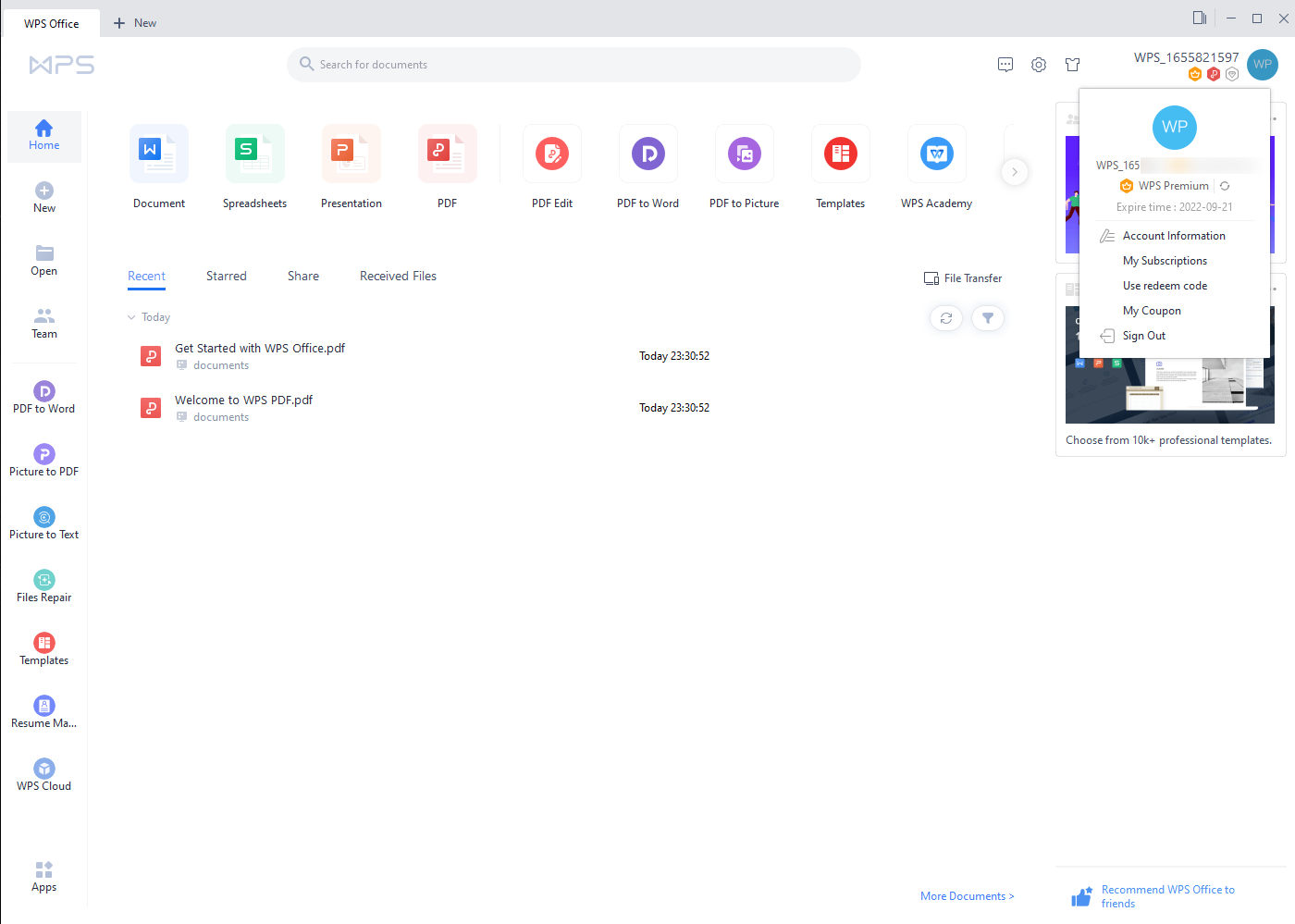1295x924 pixels.
Task: Open WPS Cloud in sidebar
Action: pyautogui.click(x=43, y=775)
